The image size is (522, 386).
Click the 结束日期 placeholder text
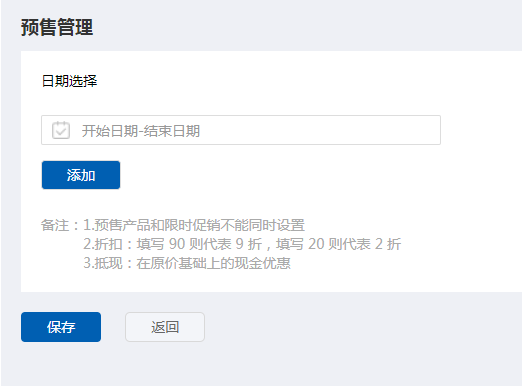[172, 131]
